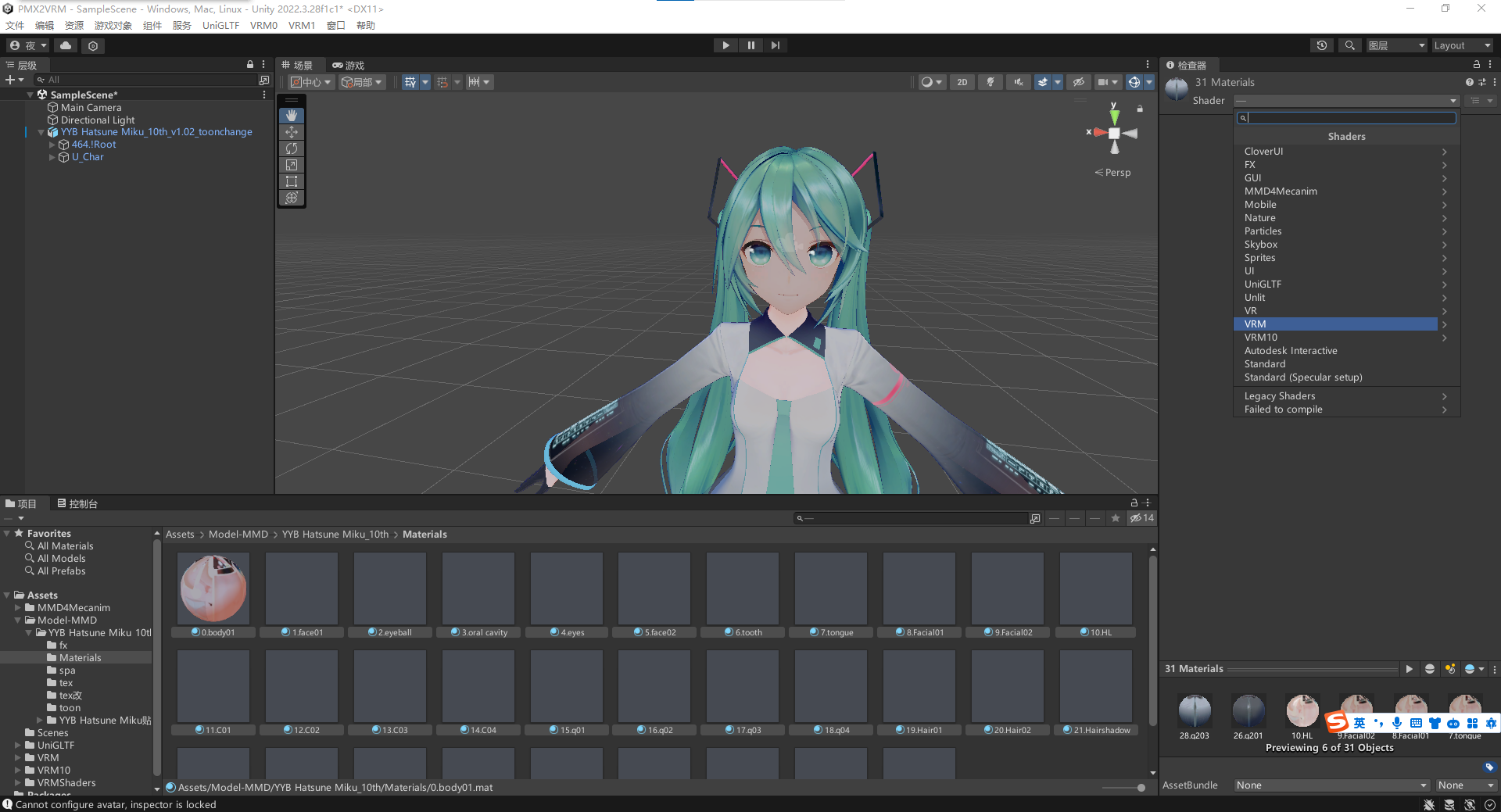1501x812 pixels.
Task: Select Main Camera in Hierarchy
Action: tap(91, 108)
